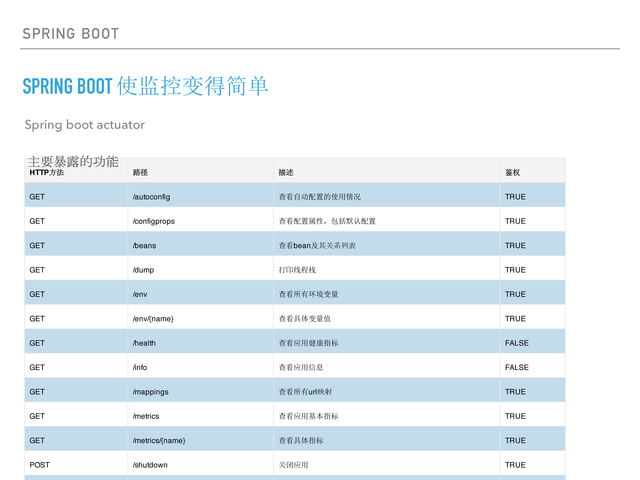640x480 pixels.
Task: Click GET in the /health row
Action: (37, 343)
